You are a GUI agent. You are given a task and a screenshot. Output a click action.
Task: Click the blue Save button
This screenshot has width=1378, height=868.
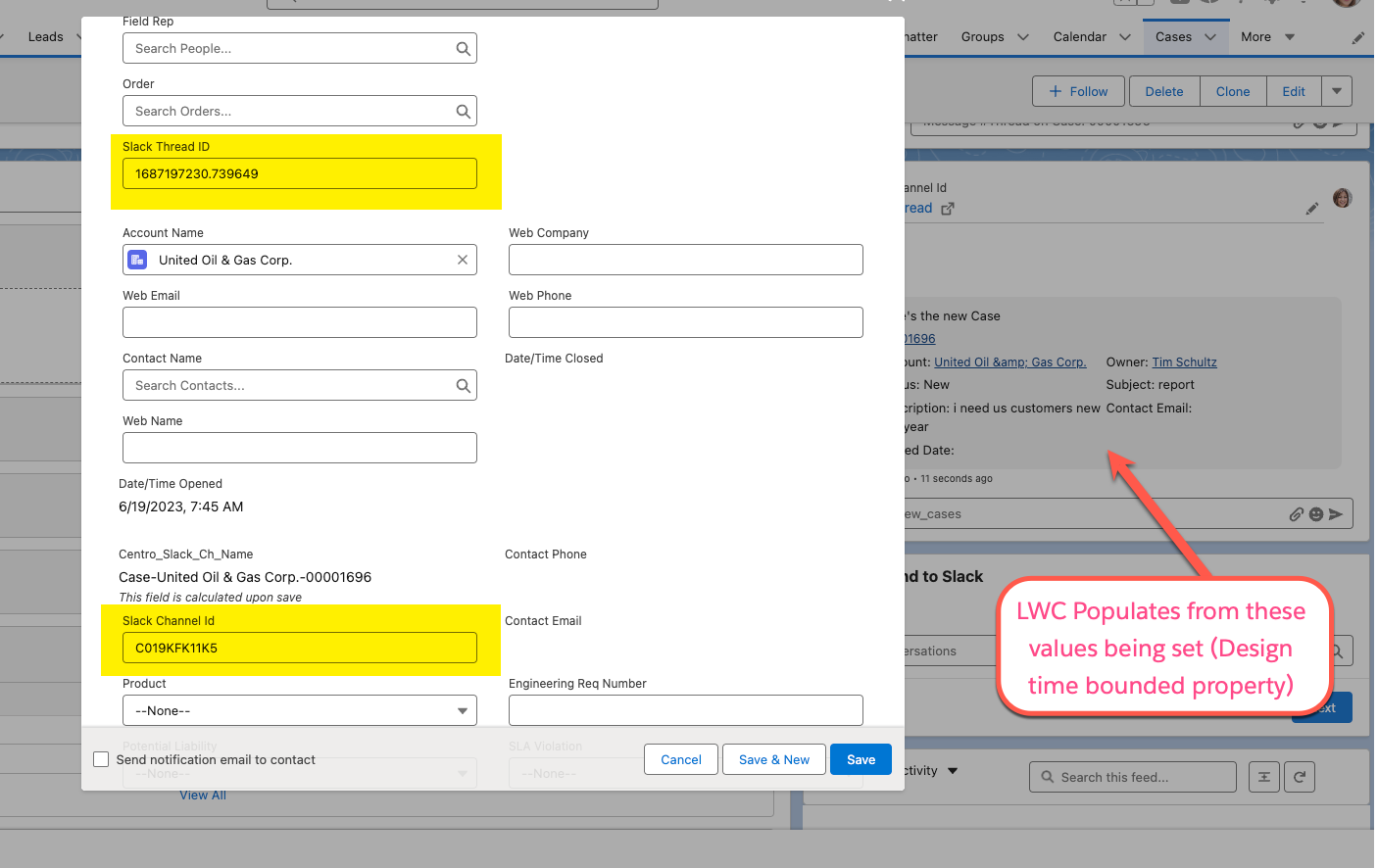click(861, 759)
